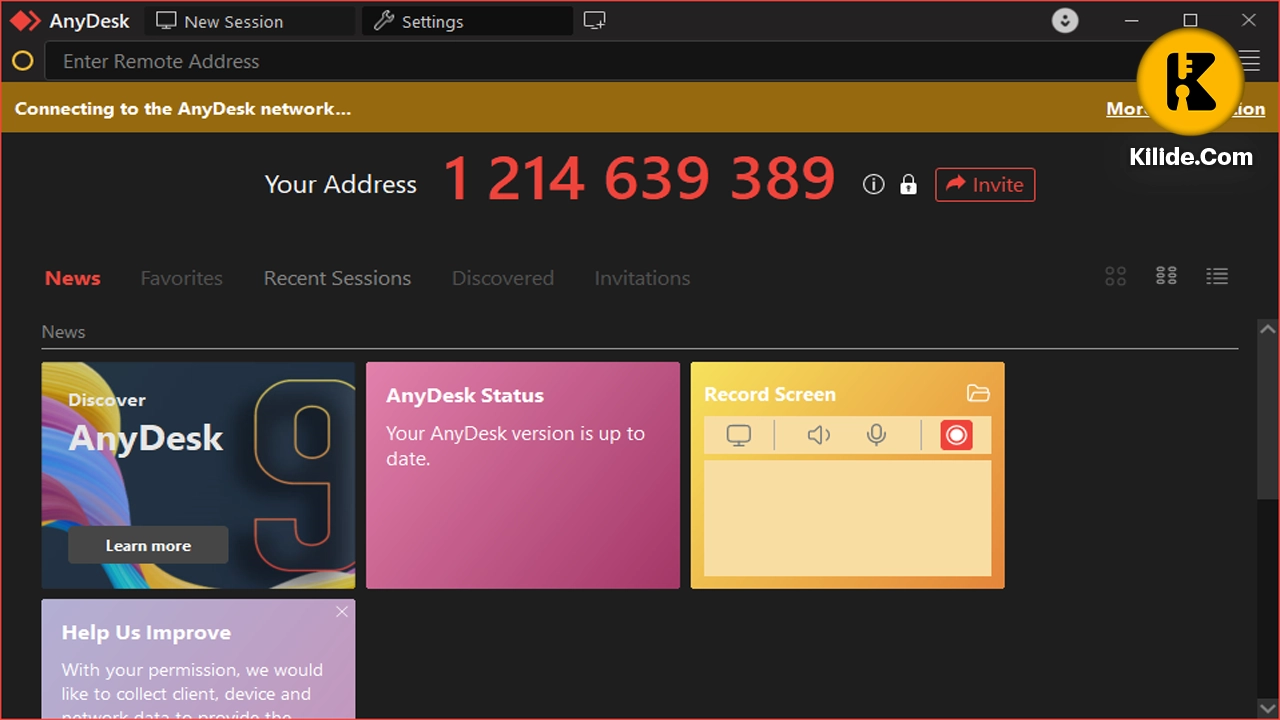Click your address number 1 214 639 389
This screenshot has width=1280, height=720.
639,180
